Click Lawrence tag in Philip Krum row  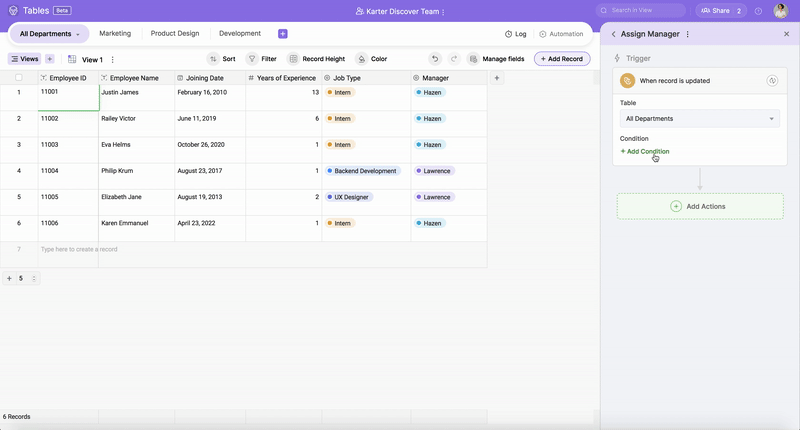pos(434,171)
